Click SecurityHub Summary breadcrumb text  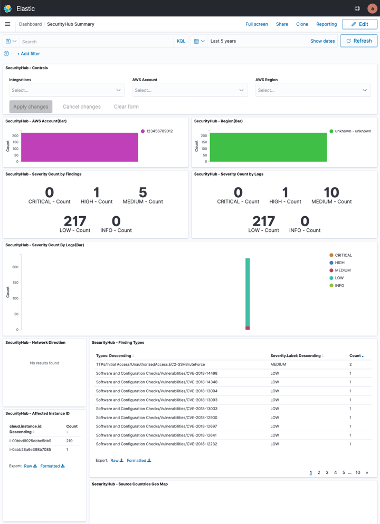click(x=71, y=24)
